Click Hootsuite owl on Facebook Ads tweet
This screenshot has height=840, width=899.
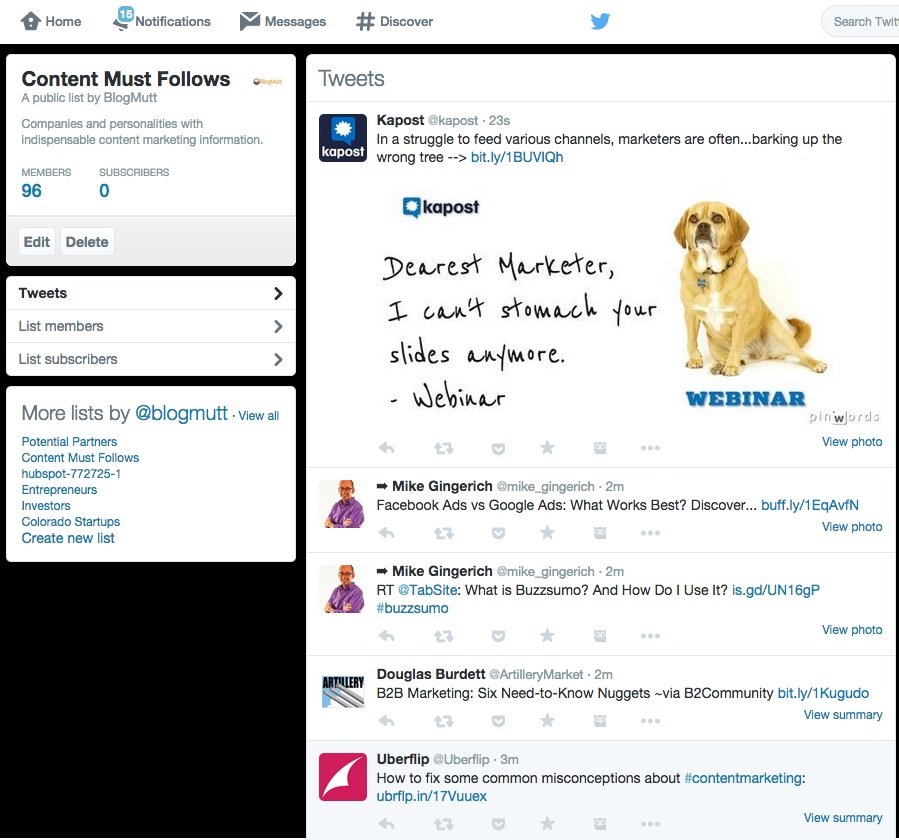coord(600,533)
